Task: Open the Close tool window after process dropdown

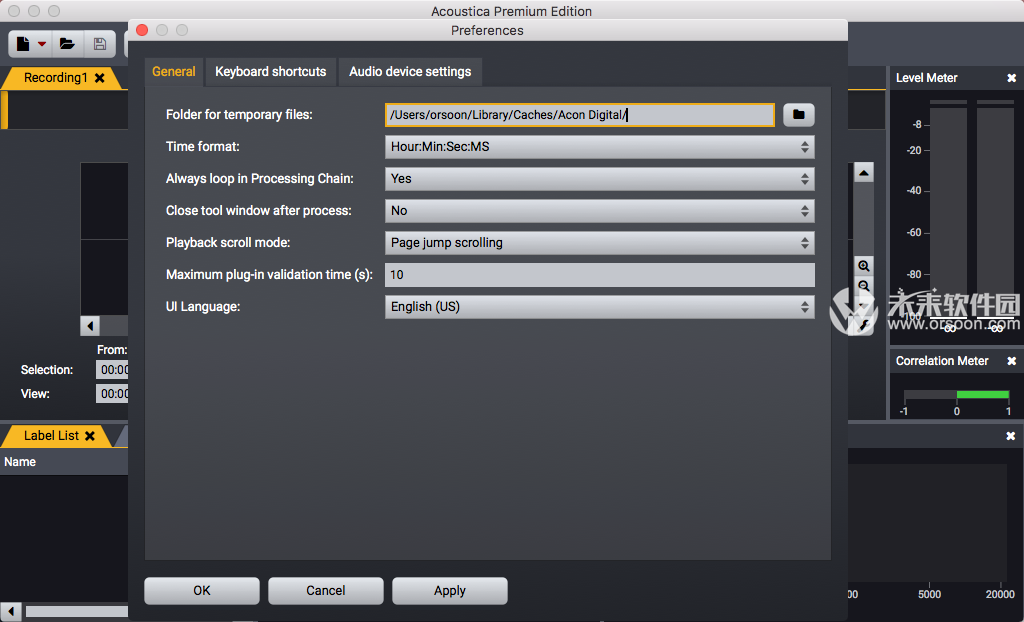Action: (600, 211)
